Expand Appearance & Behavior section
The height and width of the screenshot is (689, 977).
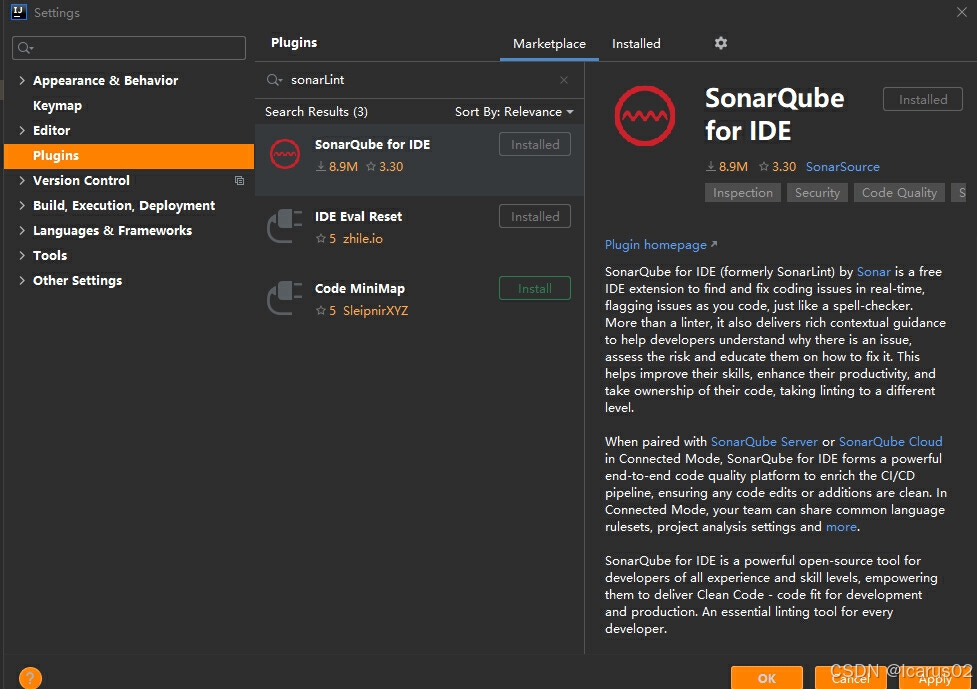pos(22,80)
